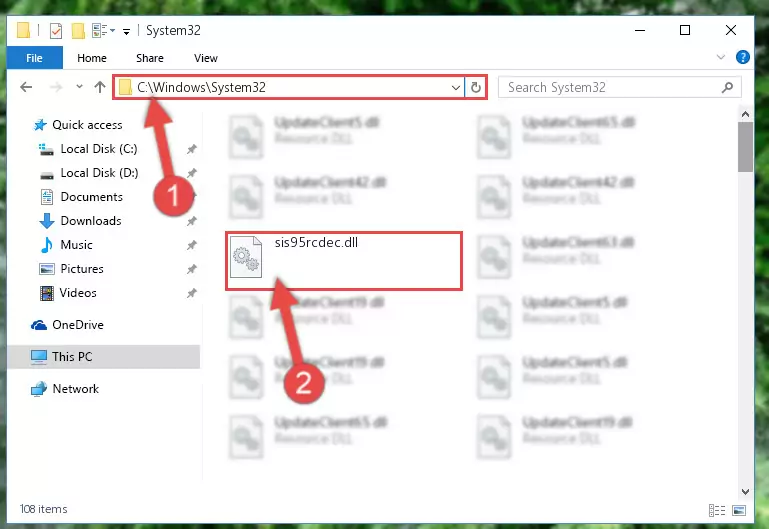
Task: Click the "108 items" status text
Action: [x=44, y=509]
